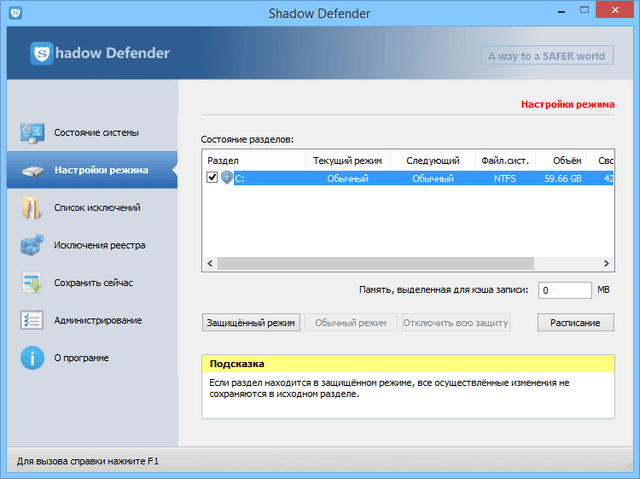Screen dimensions: 640x479
Task: Sort by 'Файл.сист.' column header
Action: pos(503,160)
